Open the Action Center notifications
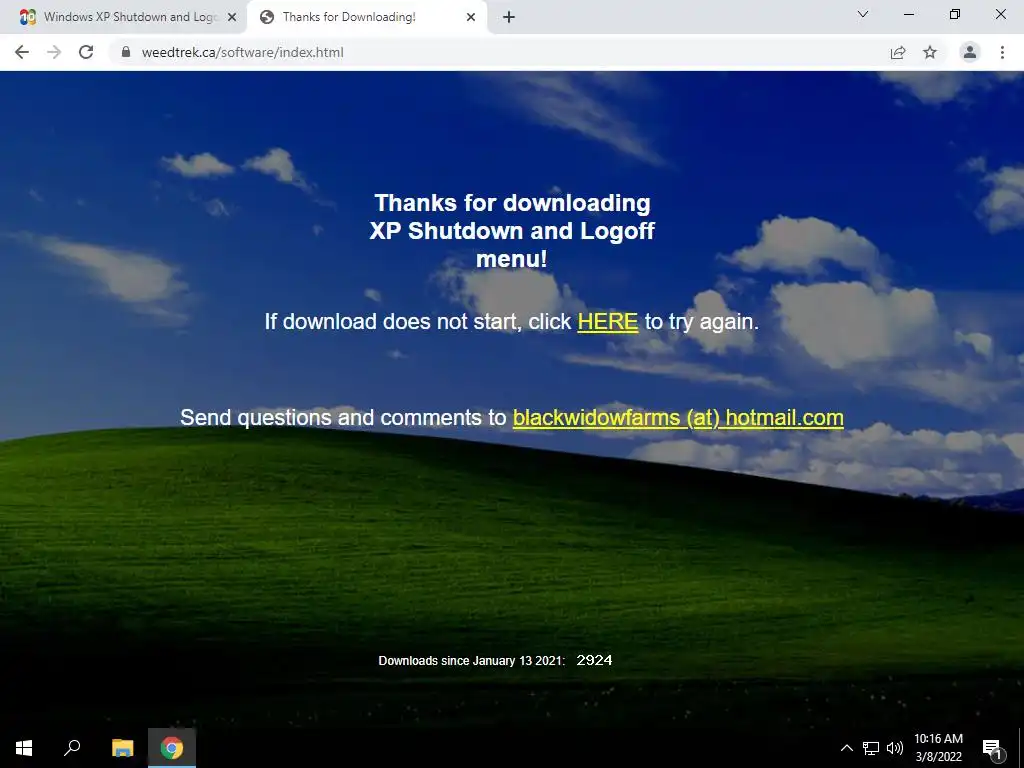This screenshot has height=768, width=1024. 993,748
